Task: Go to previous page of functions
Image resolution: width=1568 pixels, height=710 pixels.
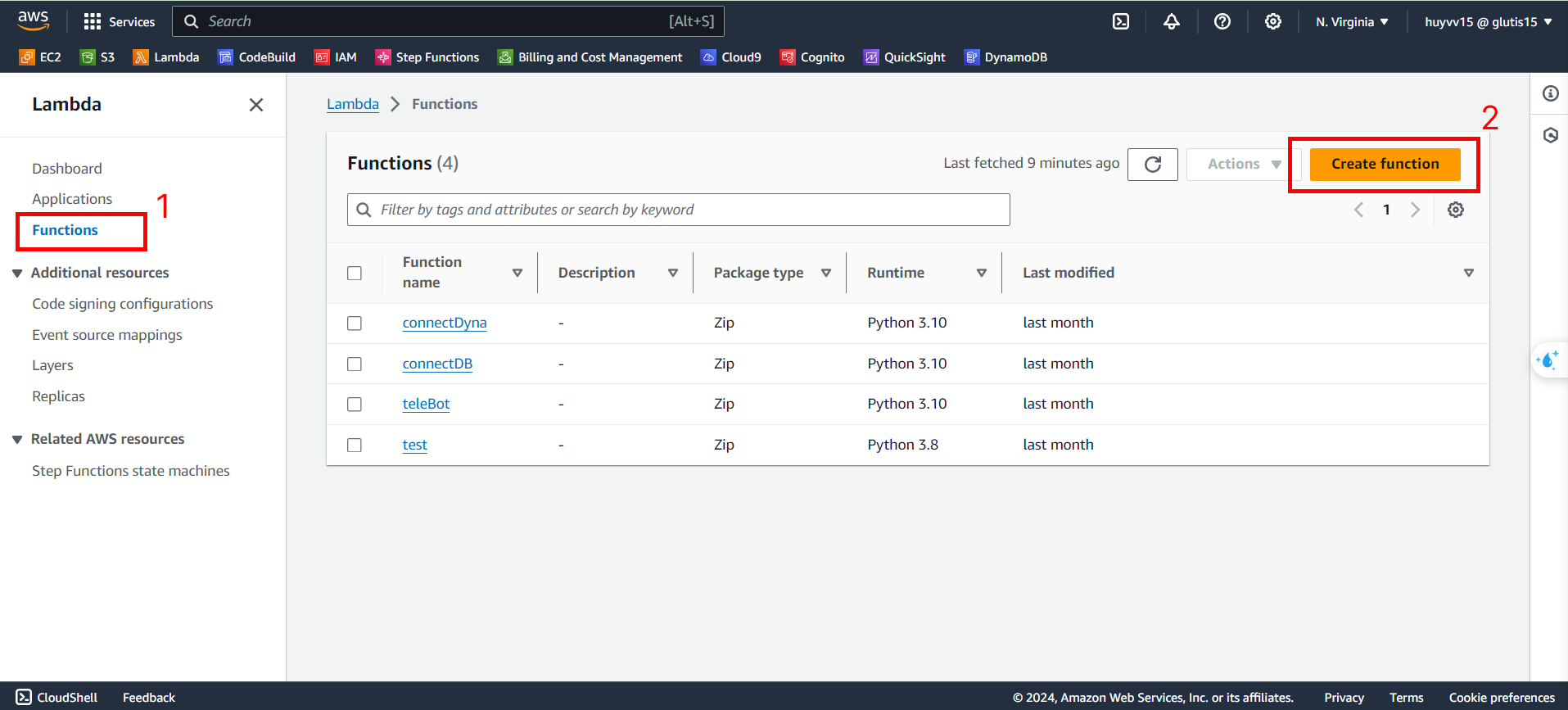Action: click(1358, 210)
